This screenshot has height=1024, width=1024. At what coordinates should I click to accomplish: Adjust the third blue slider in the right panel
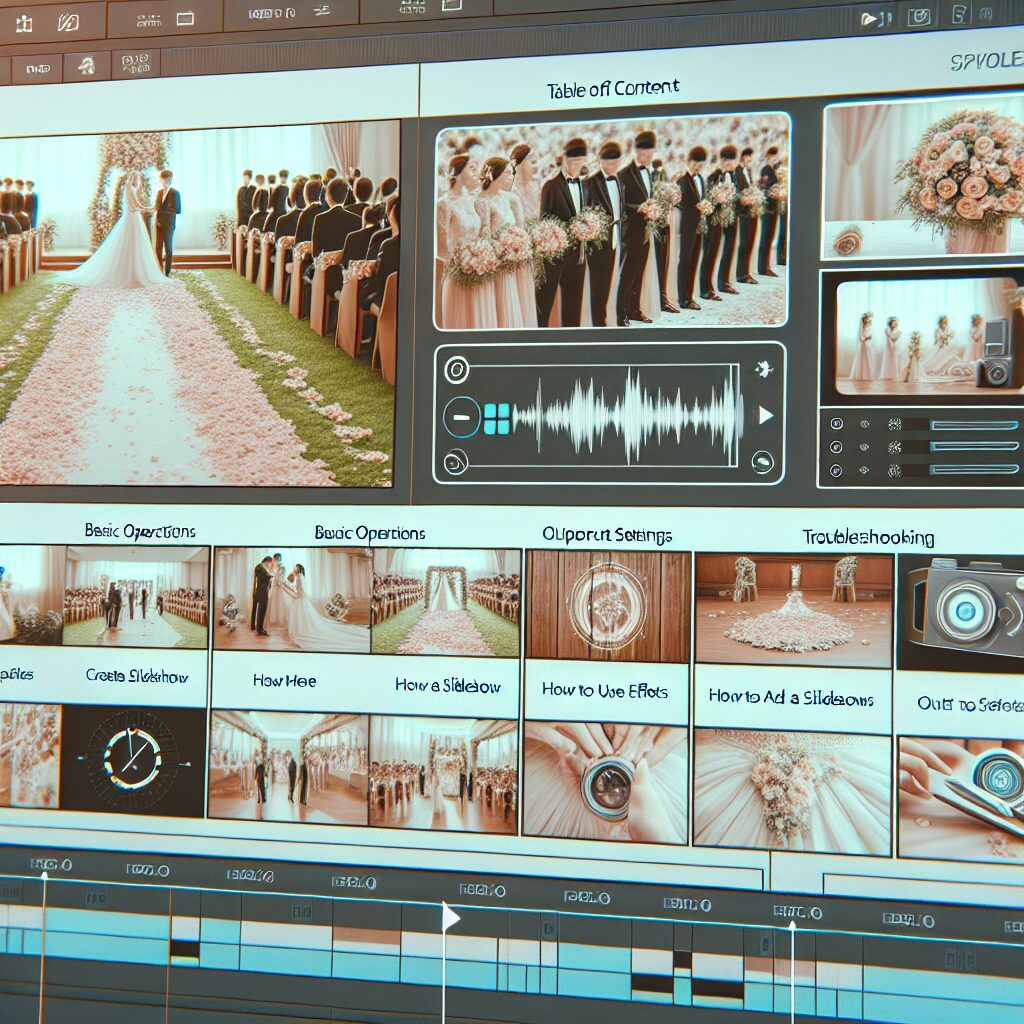974,469
